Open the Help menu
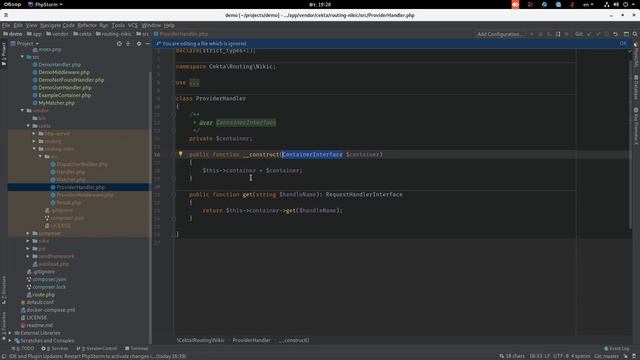 pos(169,25)
